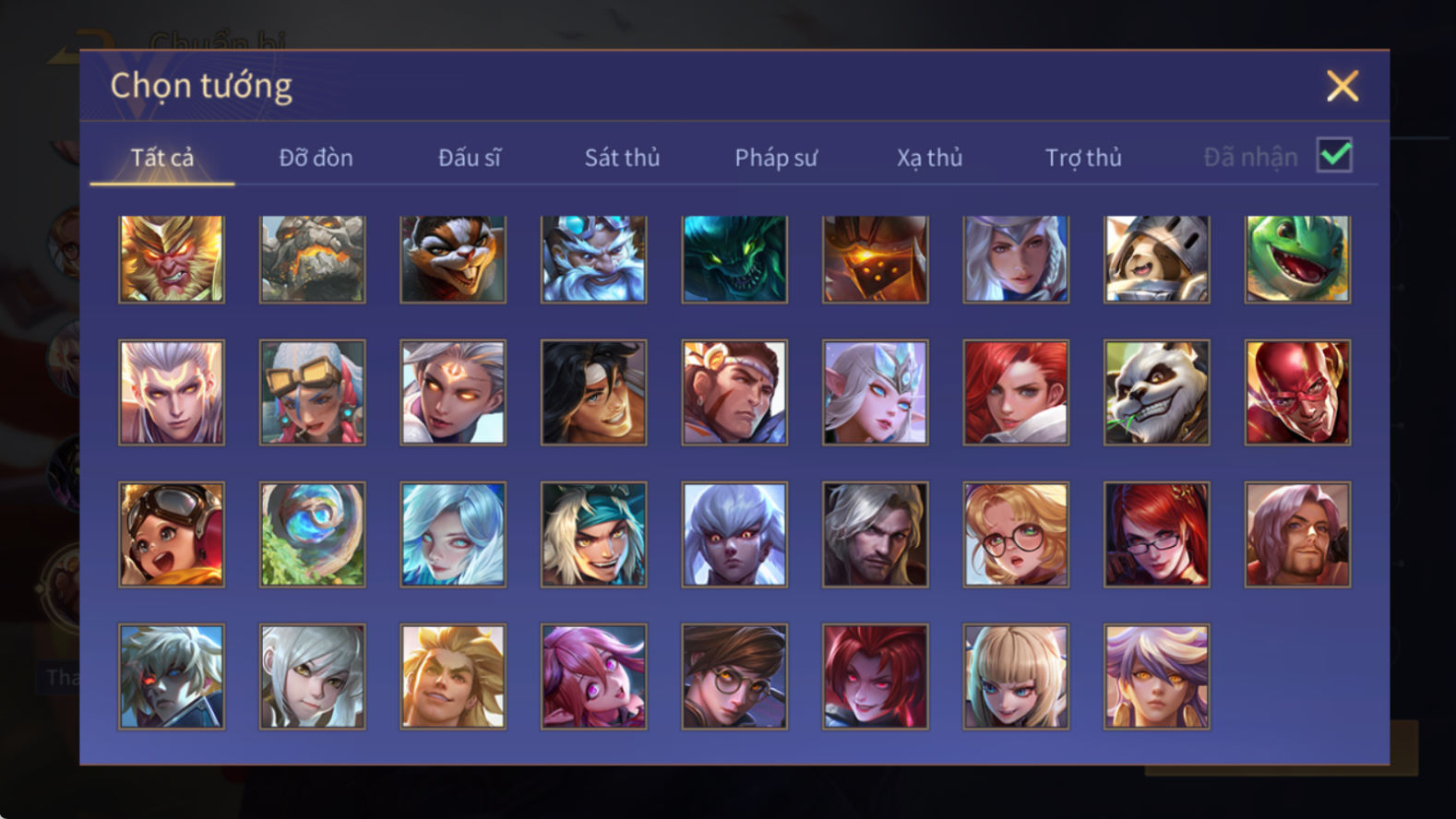Pick the red-haired woman with glasses
Viewport: 1456px width, 819px height.
(1157, 535)
